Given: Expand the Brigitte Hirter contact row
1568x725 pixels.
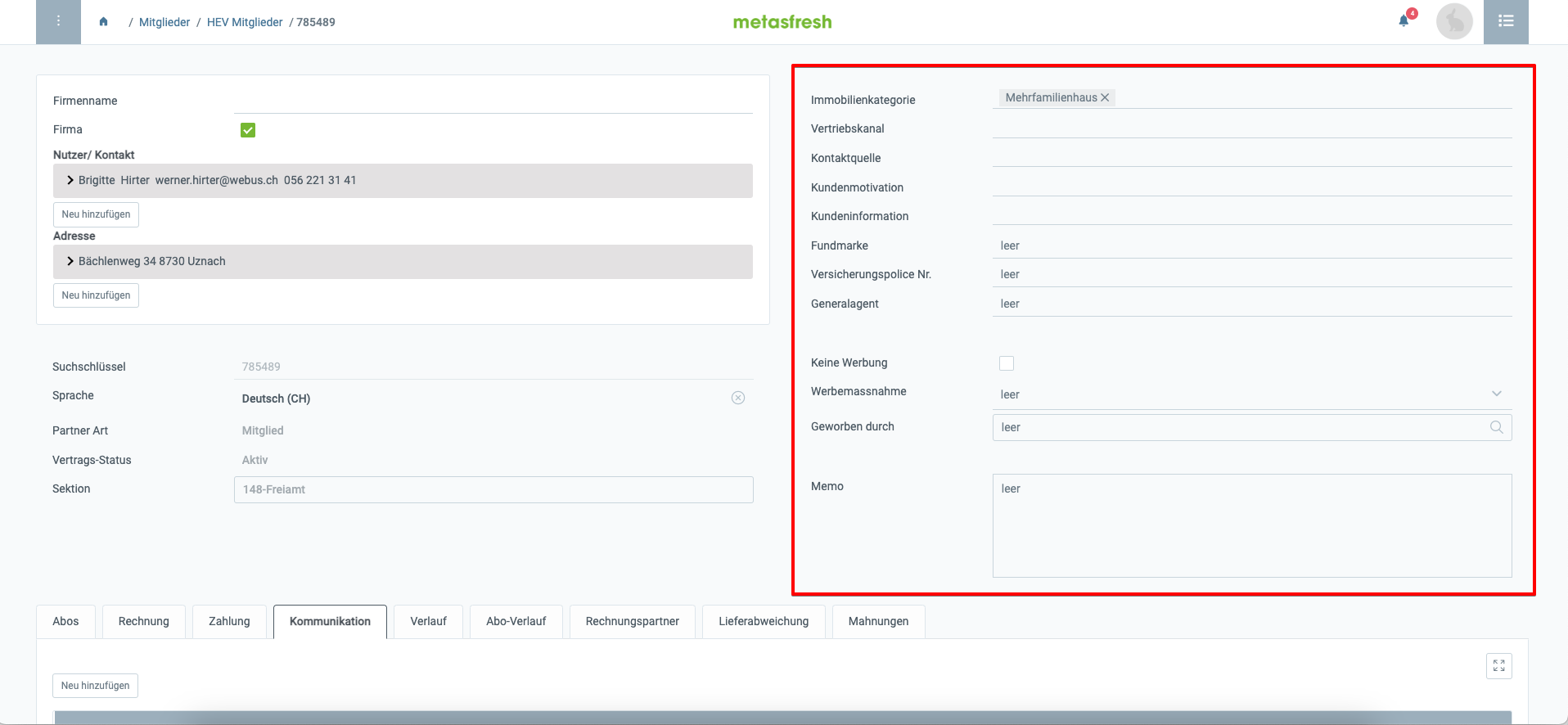Looking at the screenshot, I should (403, 181).
